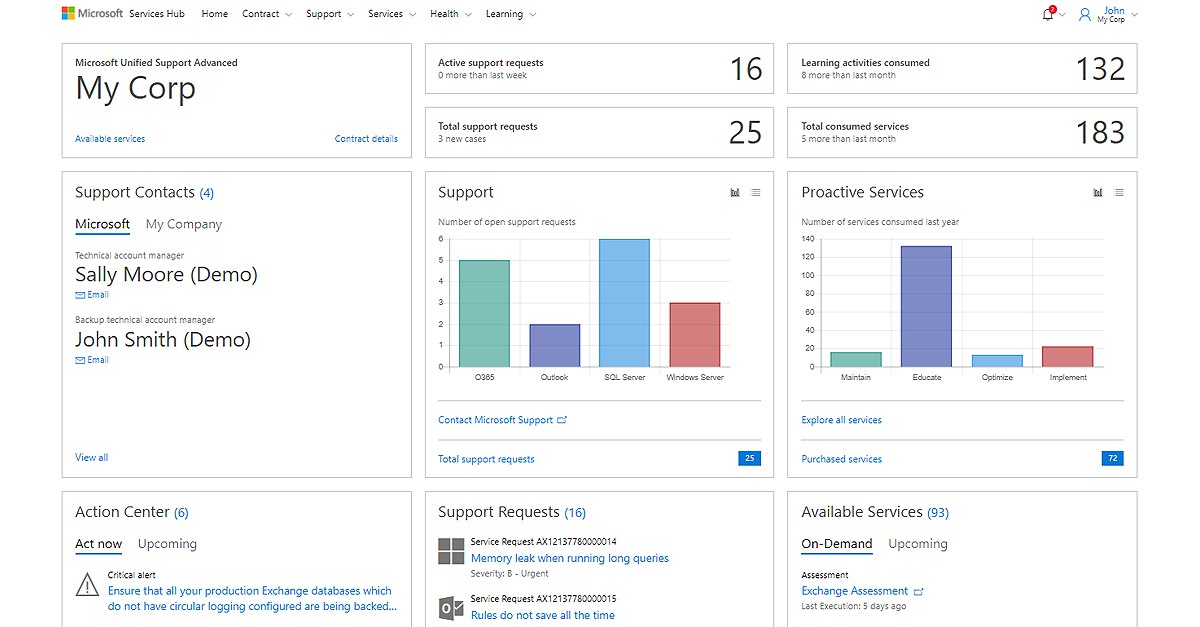Open Total support requests link
The height and width of the screenshot is (627, 1200).
point(486,459)
